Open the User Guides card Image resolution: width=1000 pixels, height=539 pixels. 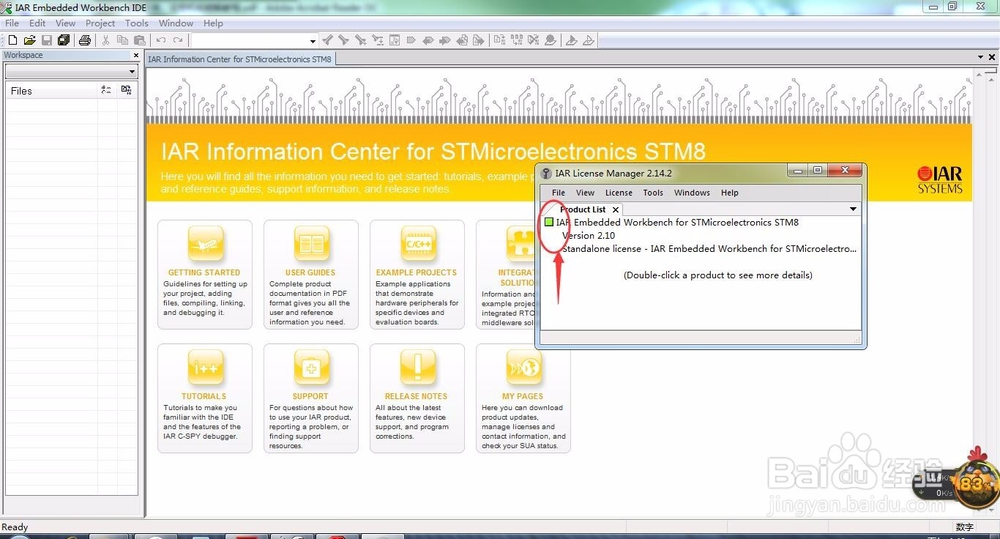(311, 274)
